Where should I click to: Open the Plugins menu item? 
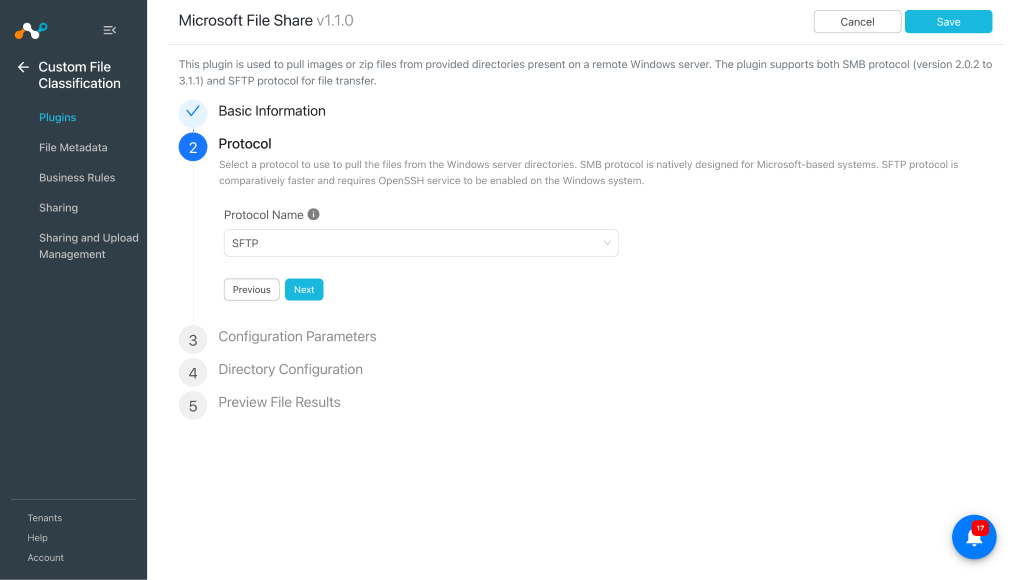click(x=57, y=118)
